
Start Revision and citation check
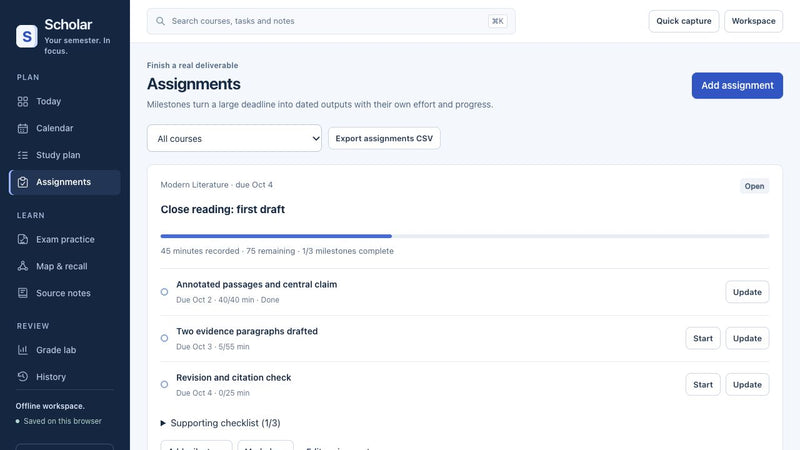tap(703, 385)
